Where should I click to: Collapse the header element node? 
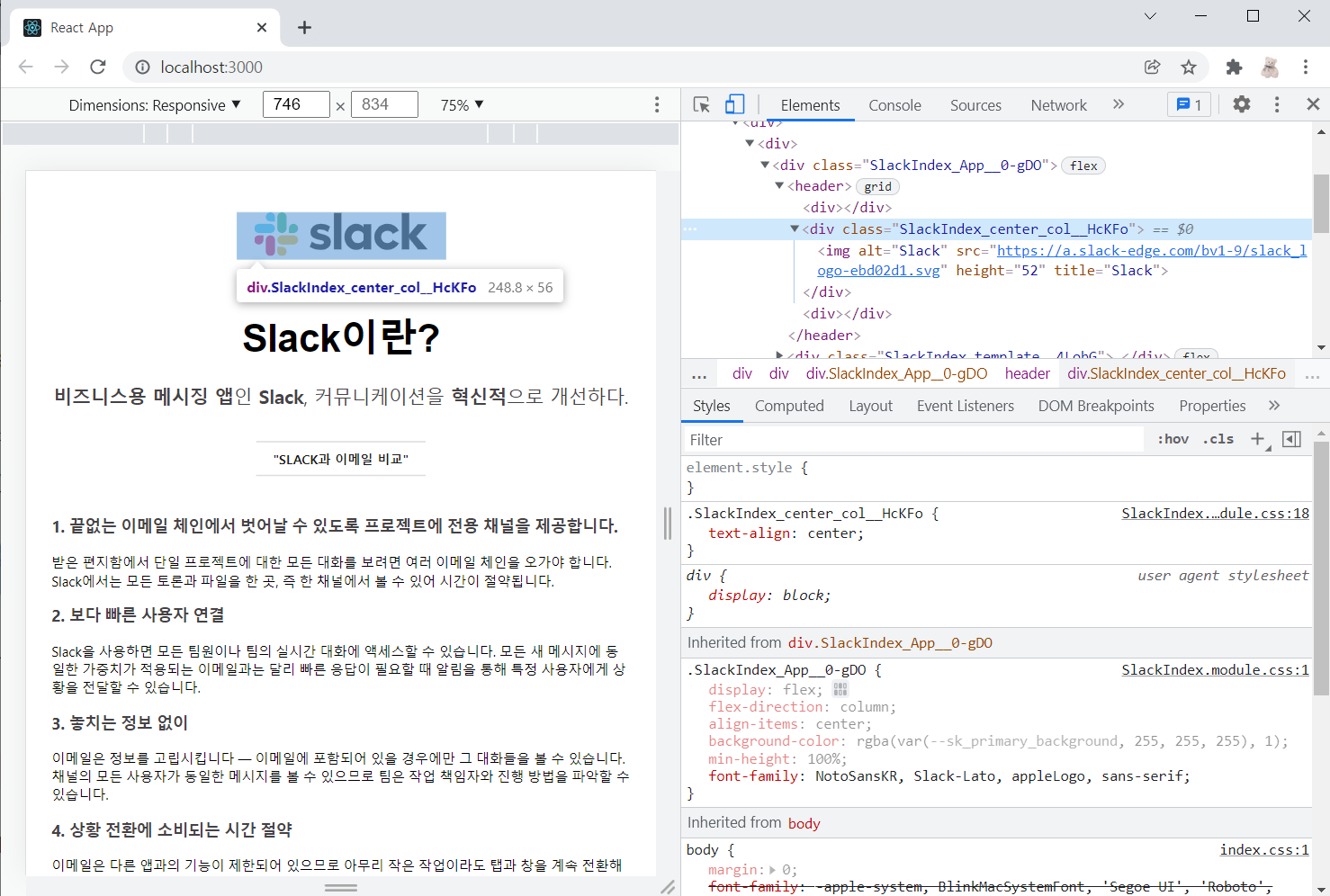point(779,186)
